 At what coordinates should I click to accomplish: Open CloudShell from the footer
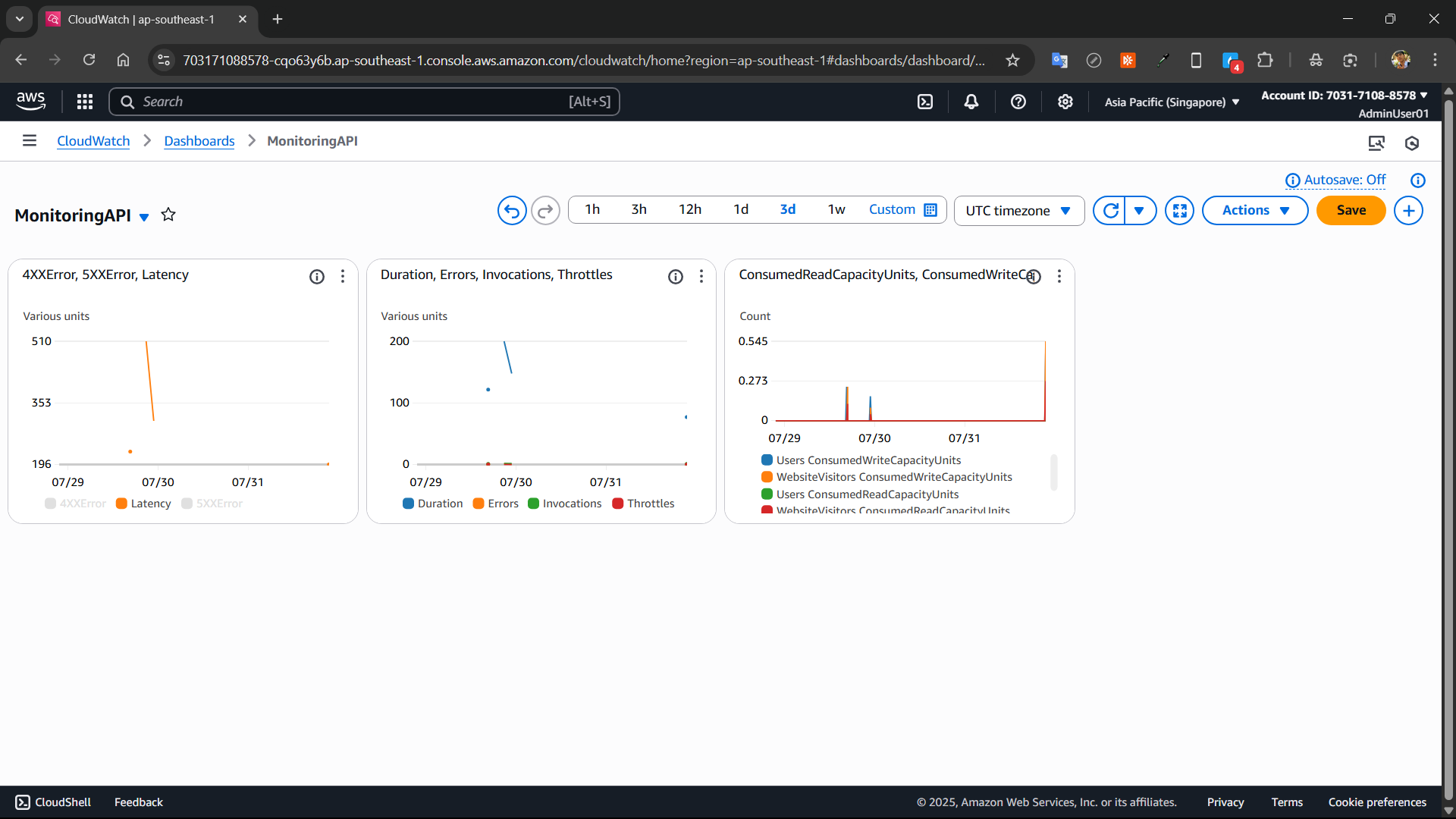(53, 802)
